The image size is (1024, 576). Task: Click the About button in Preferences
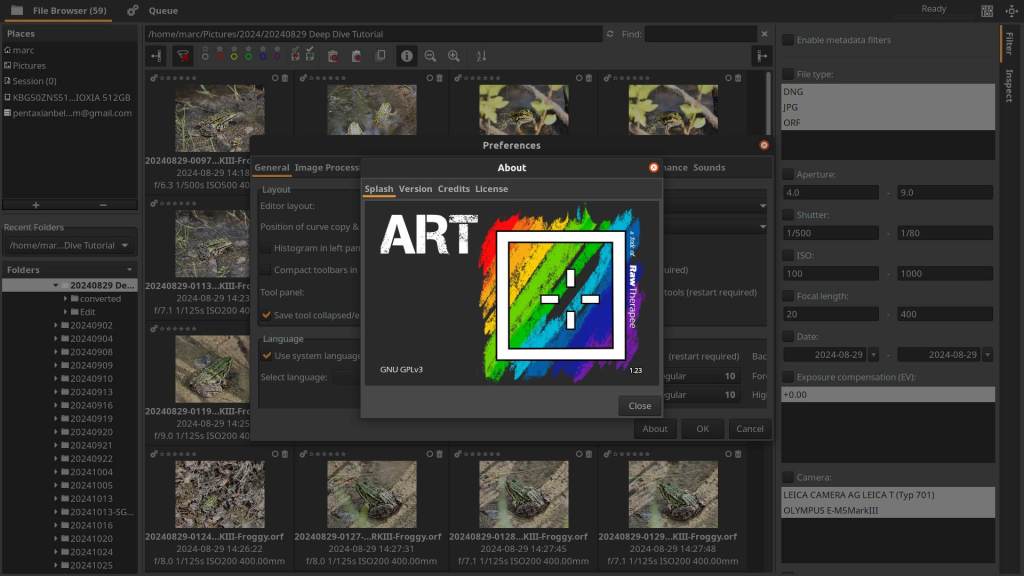pyautogui.click(x=654, y=429)
